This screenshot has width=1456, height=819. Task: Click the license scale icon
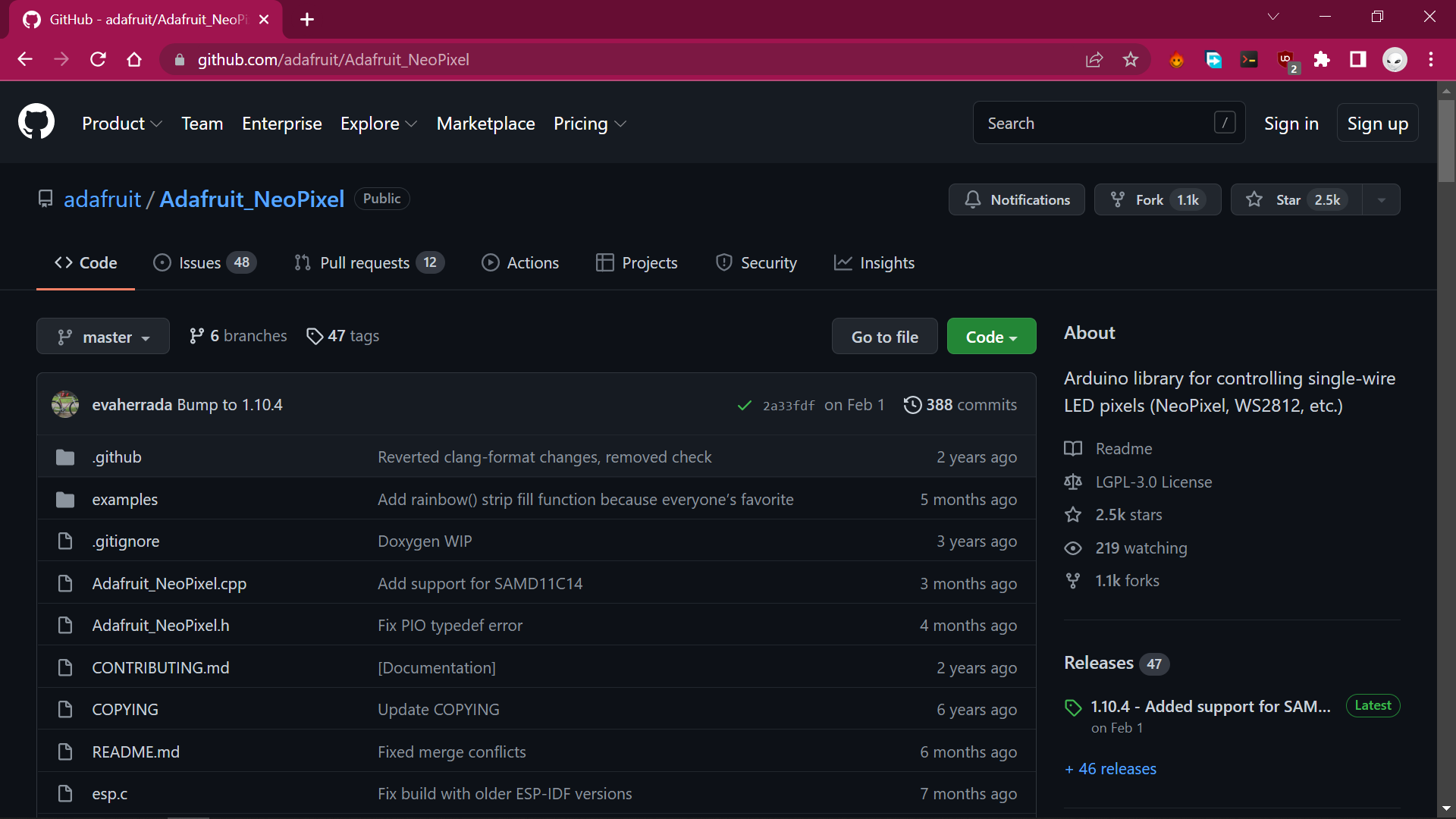point(1073,482)
